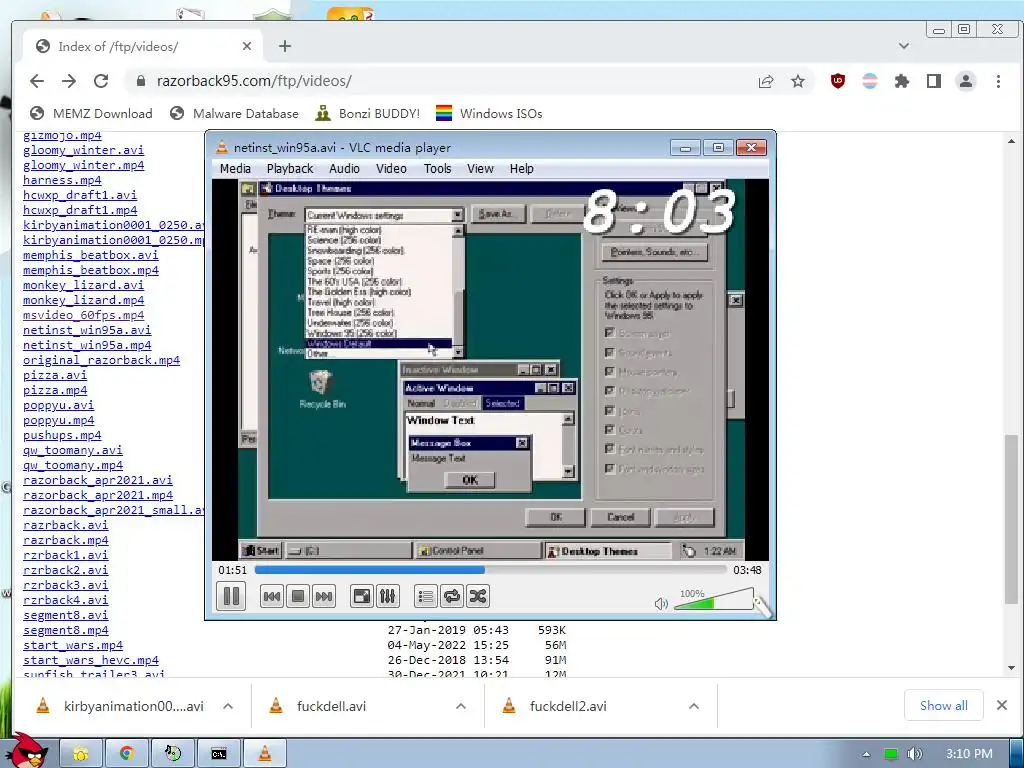This screenshot has height=768, width=1024.
Task: Open Malware Database bookmark
Action: 234,114
